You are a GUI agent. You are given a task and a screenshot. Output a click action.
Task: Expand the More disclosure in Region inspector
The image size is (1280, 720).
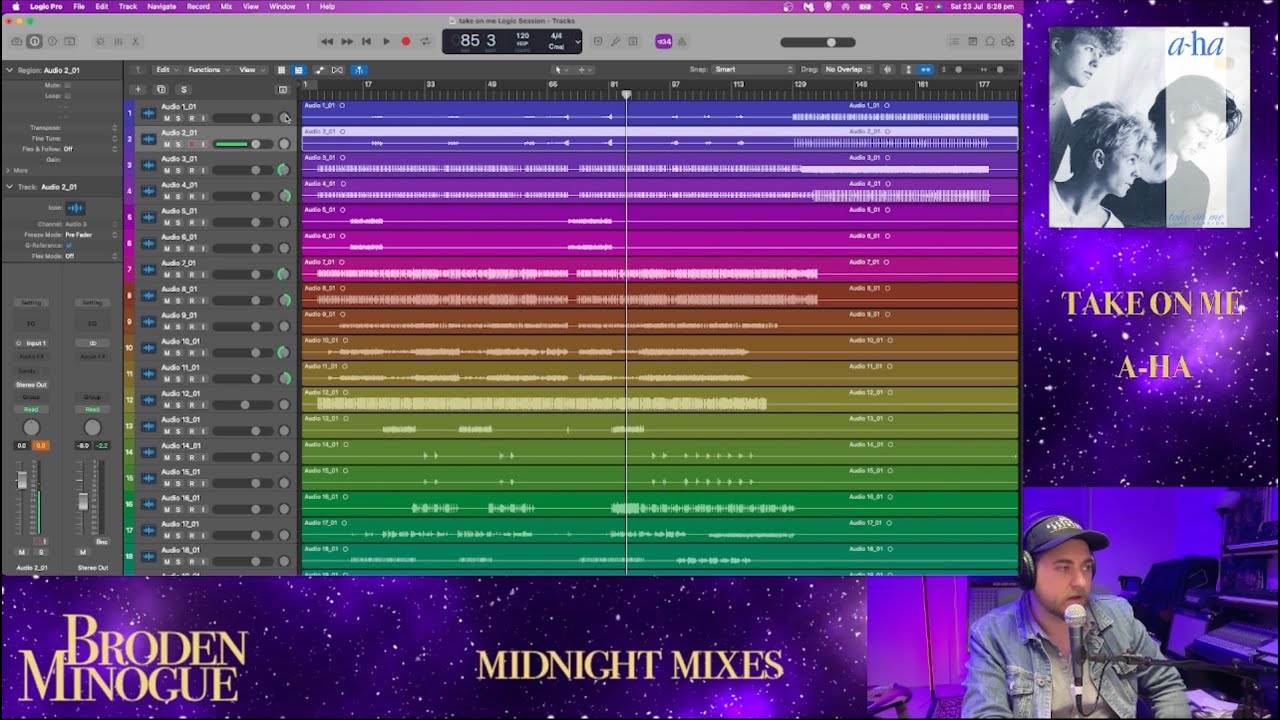(x=9, y=170)
